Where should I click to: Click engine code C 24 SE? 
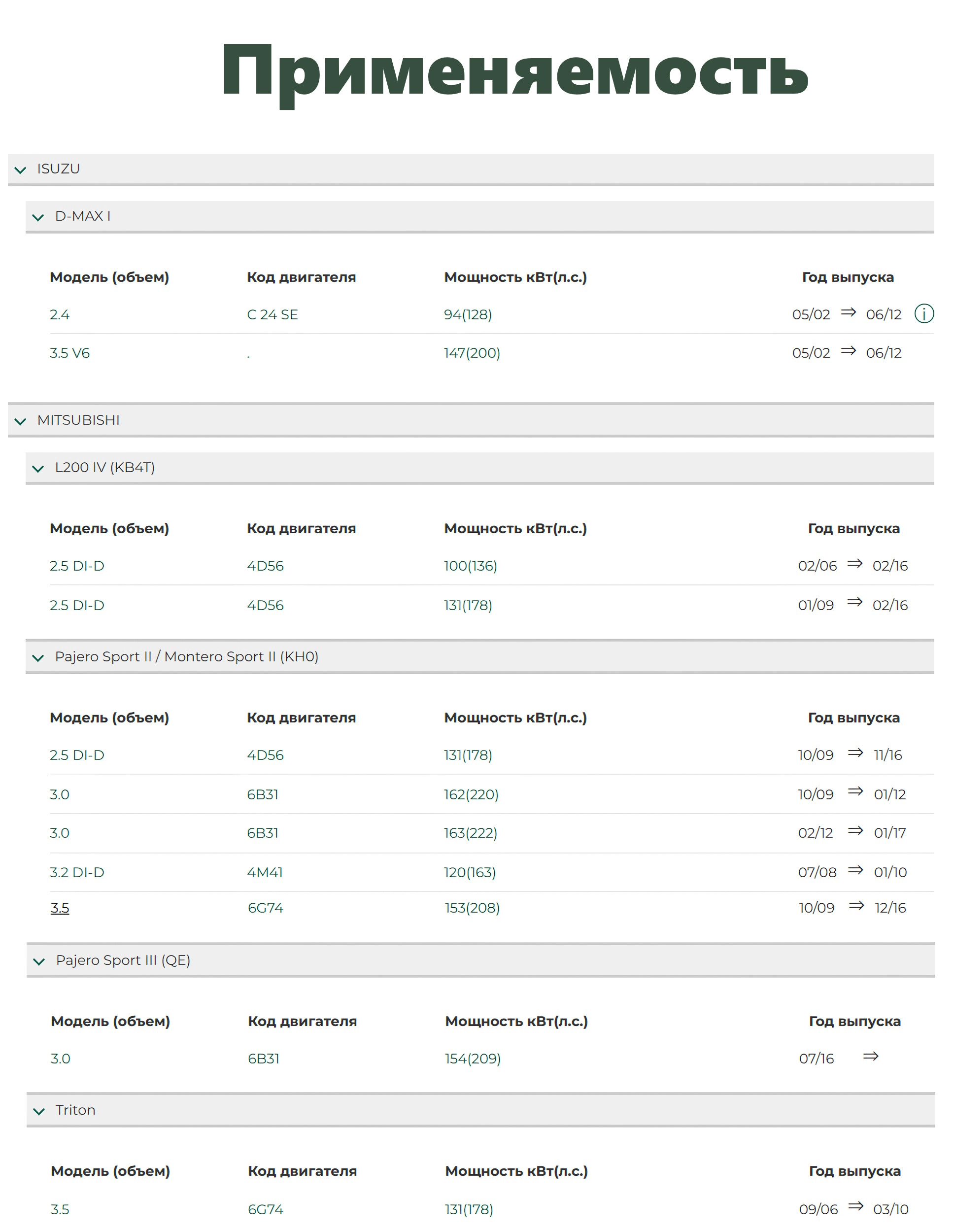point(273,314)
